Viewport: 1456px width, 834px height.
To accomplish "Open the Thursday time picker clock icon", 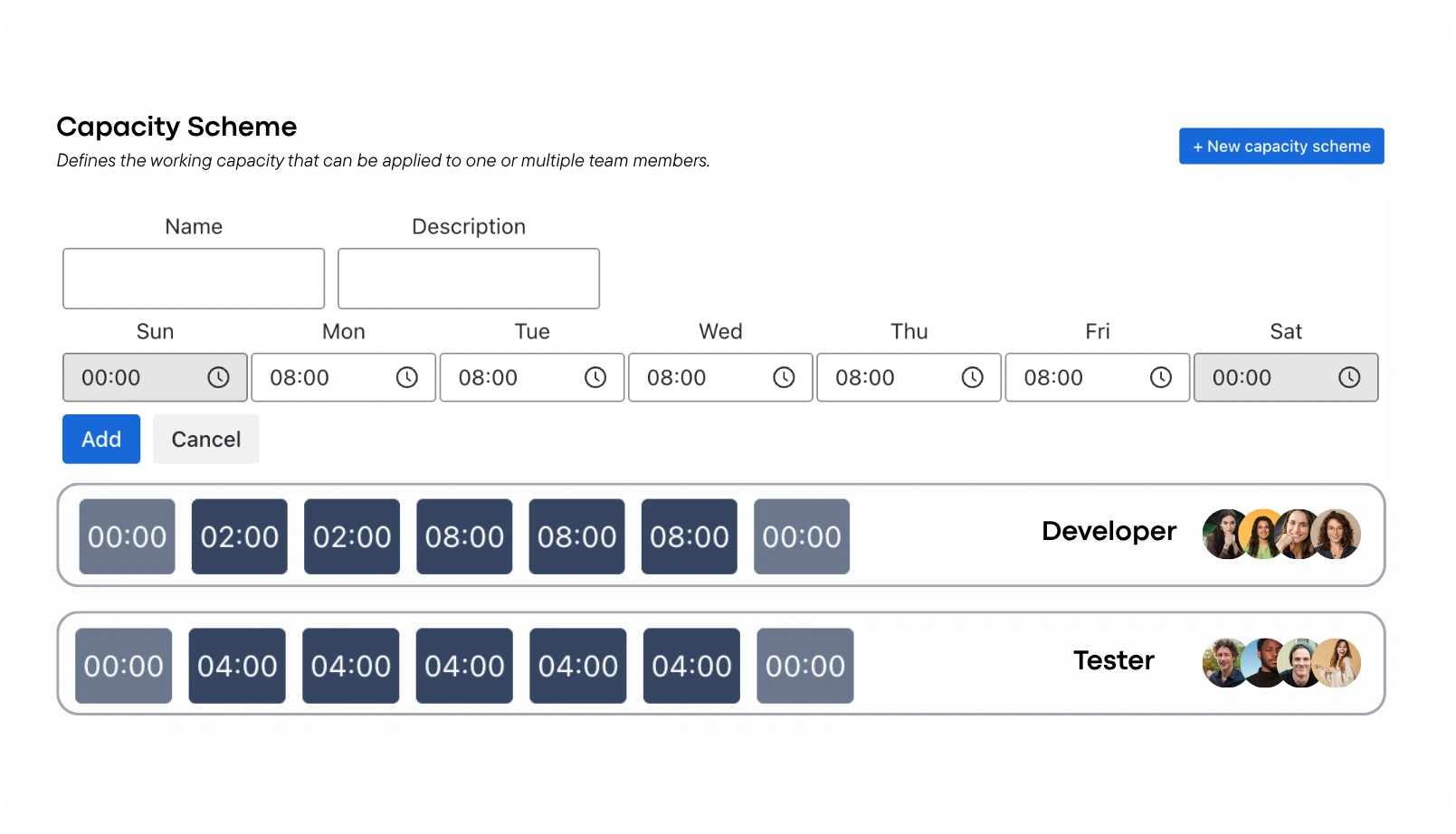I will pos(973,377).
